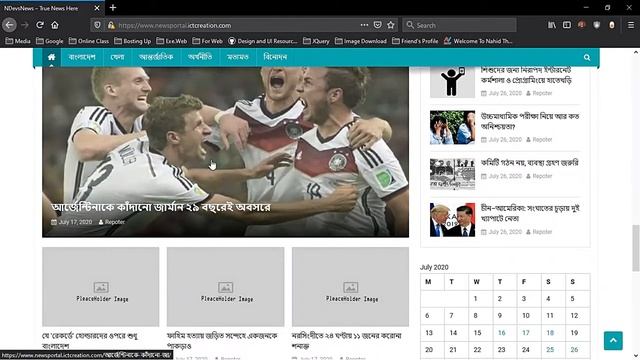This screenshot has height=360, width=640.
Task: Show sidebars icon in toolbar
Action: coord(567,25)
